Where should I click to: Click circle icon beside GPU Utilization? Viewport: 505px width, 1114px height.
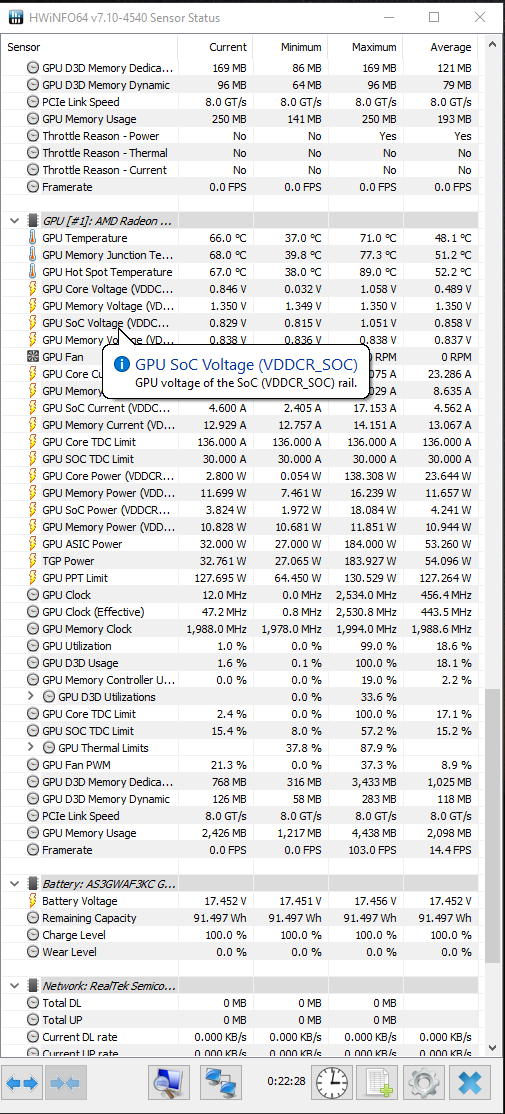[x=33, y=646]
